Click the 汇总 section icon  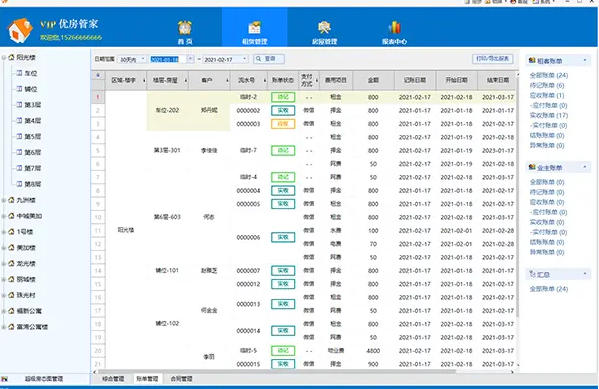pyautogui.click(x=532, y=274)
